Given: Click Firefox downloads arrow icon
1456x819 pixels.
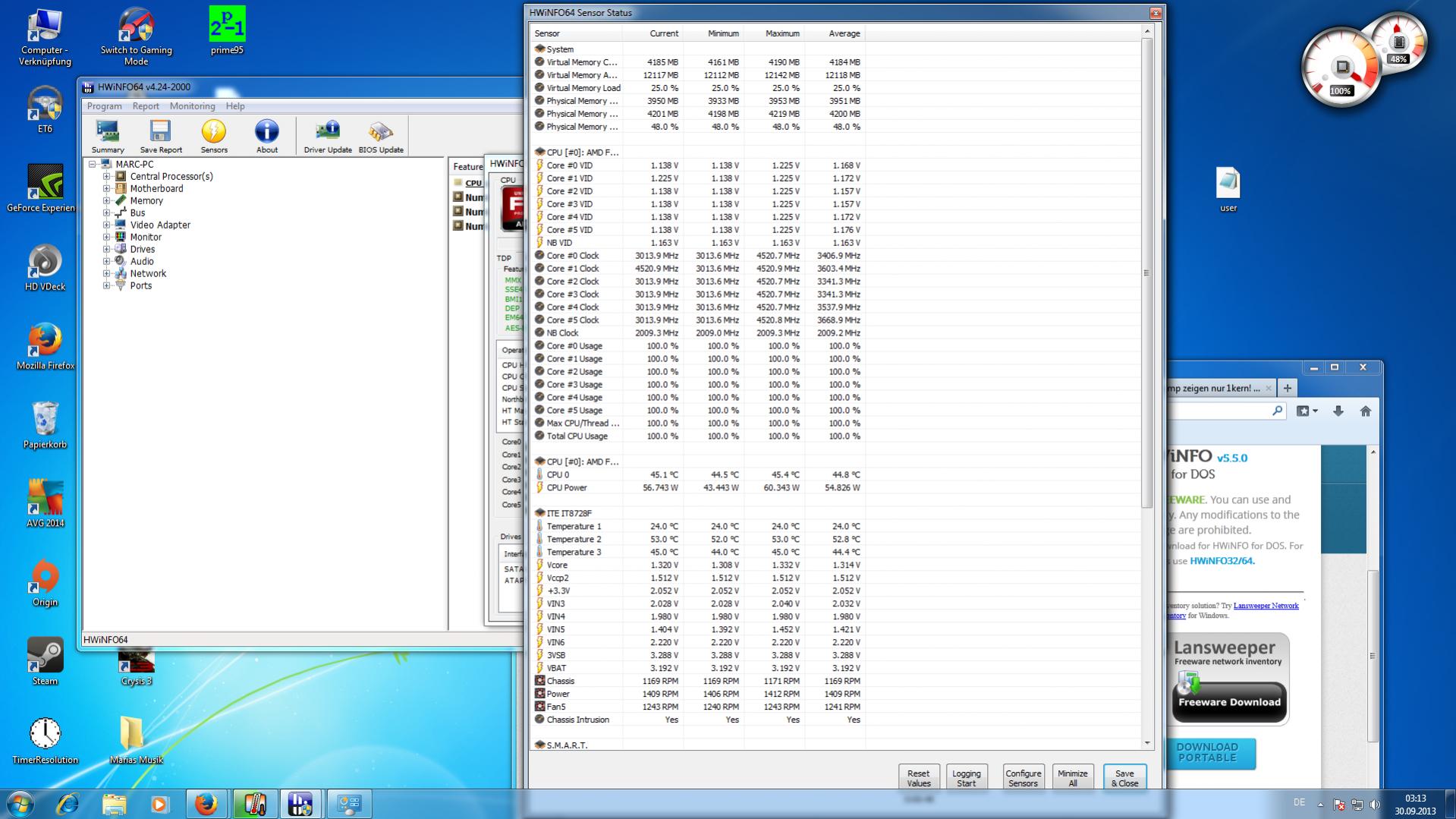Looking at the screenshot, I should point(1338,411).
